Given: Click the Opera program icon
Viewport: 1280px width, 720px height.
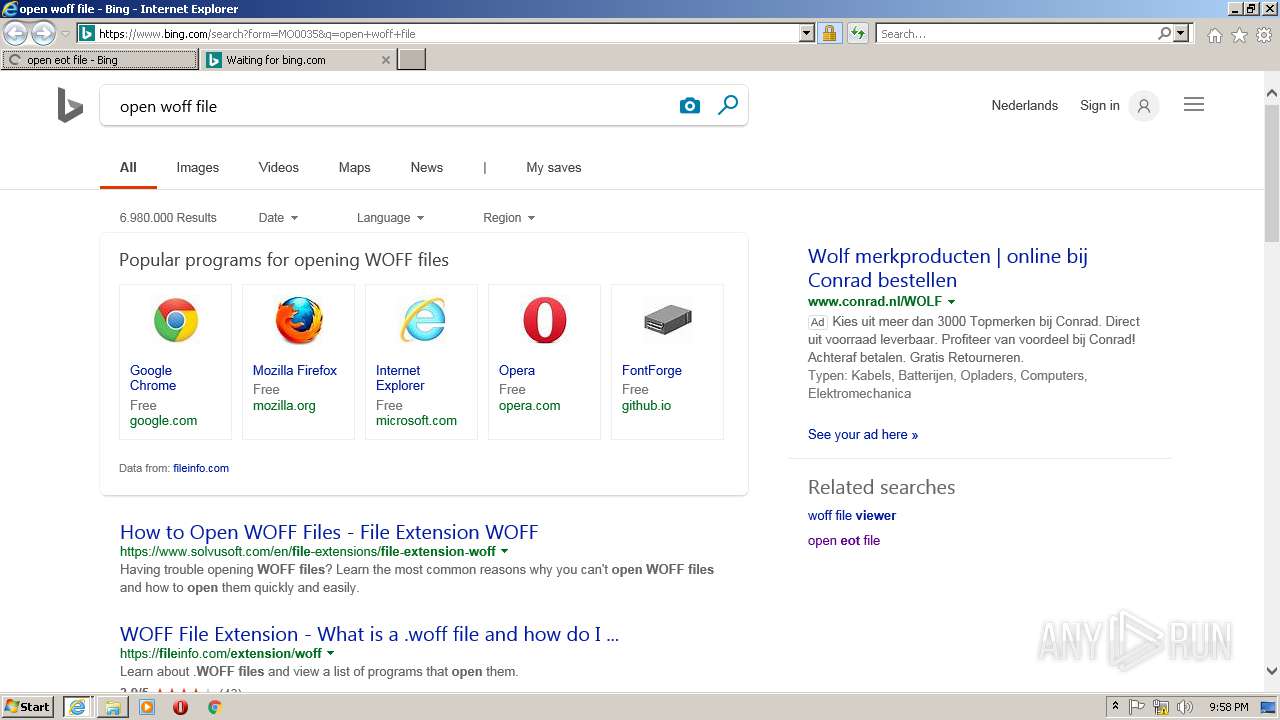Looking at the screenshot, I should [x=545, y=321].
